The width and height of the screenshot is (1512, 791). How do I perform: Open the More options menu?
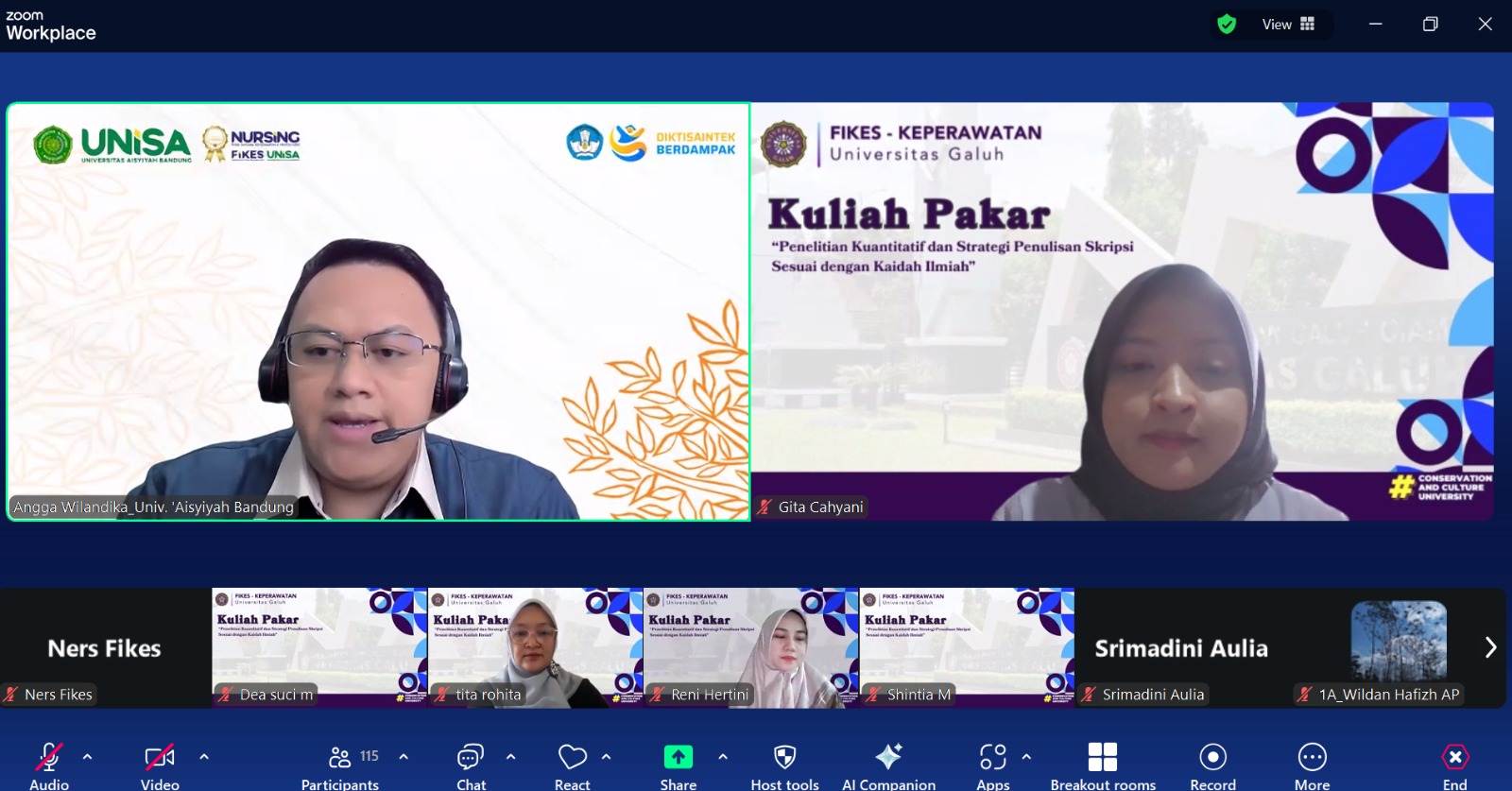[x=1312, y=759]
